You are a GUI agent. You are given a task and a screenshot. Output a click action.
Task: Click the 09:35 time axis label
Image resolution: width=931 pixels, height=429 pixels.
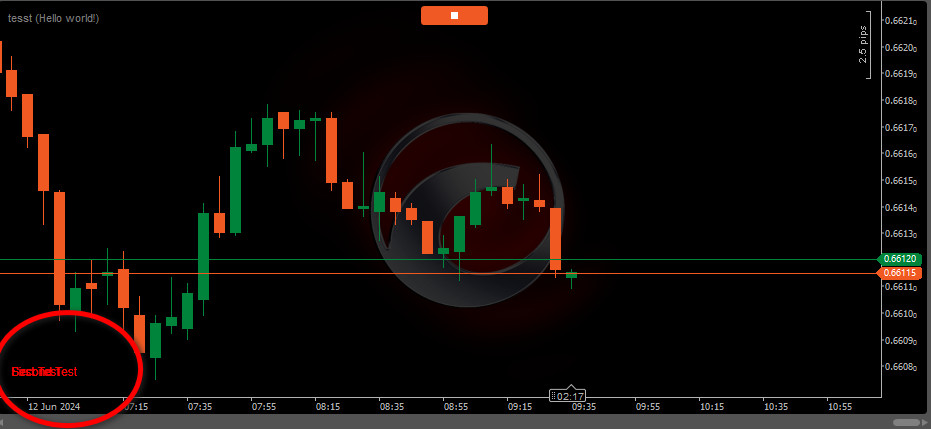tap(584, 406)
